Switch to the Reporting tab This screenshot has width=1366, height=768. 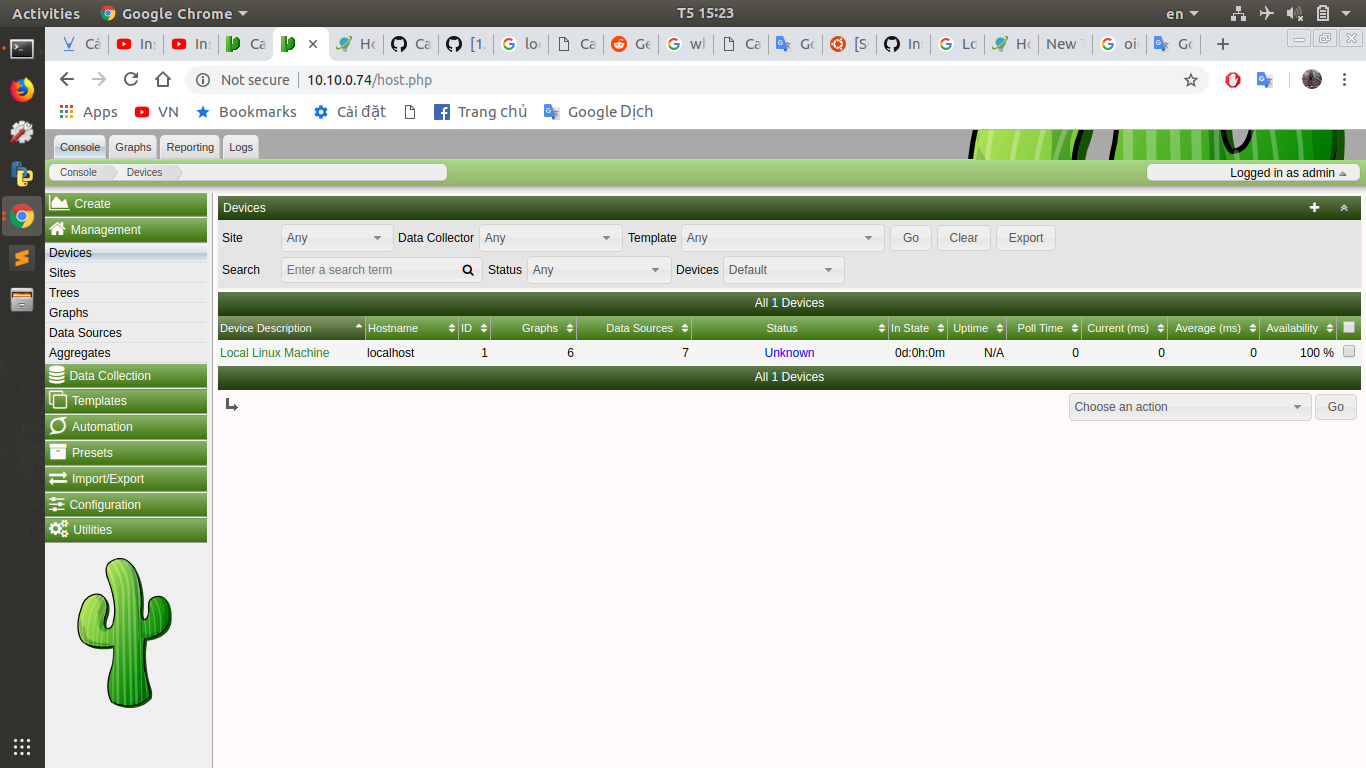[x=189, y=147]
